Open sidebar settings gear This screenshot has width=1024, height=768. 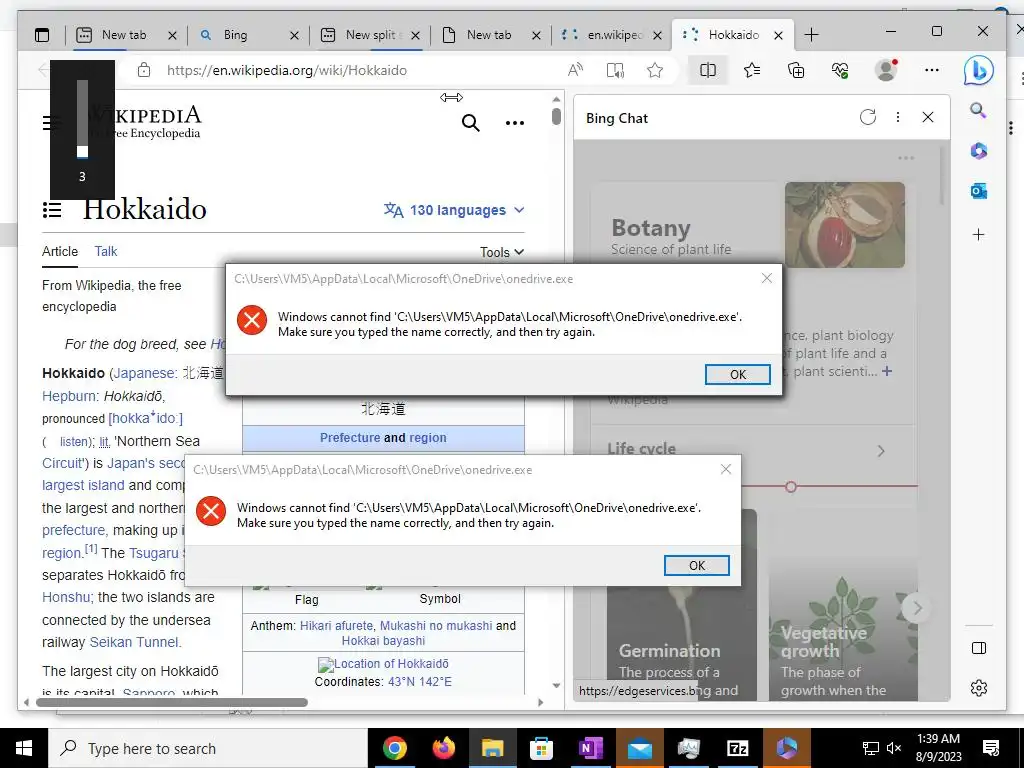pos(978,688)
